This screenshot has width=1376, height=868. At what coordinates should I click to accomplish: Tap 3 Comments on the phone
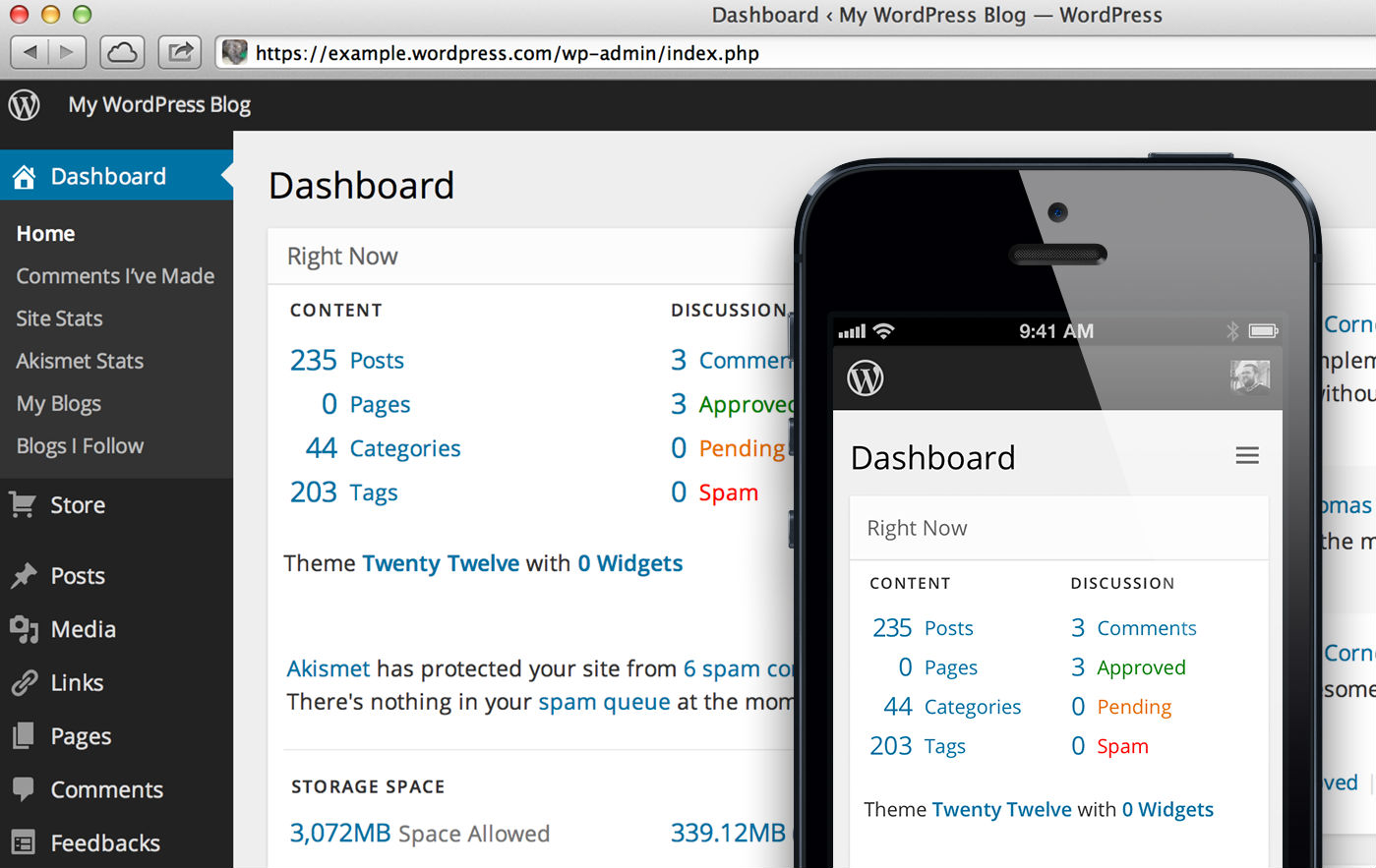1134,627
